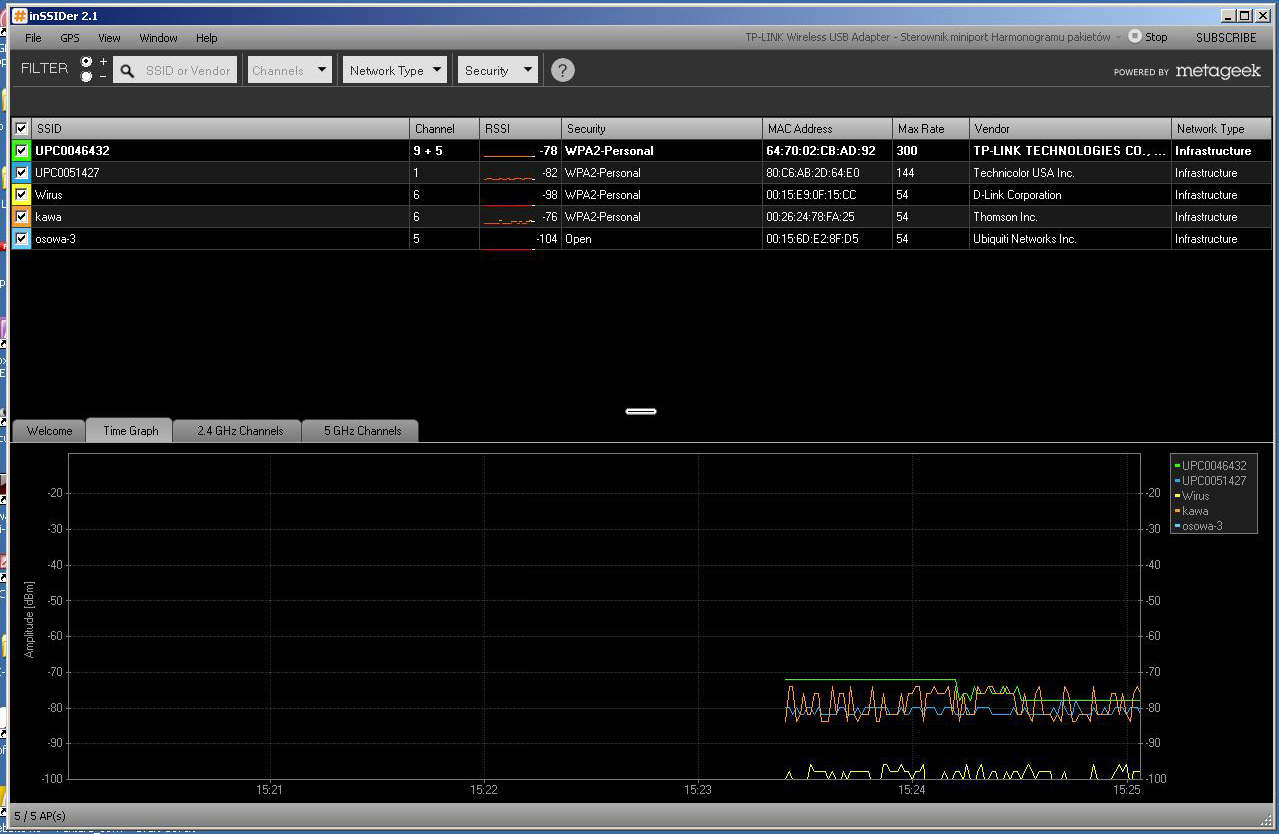Click MAC address 00:26:24:78:FA:25
Screen dimensions: 1279x834
[x=810, y=217]
